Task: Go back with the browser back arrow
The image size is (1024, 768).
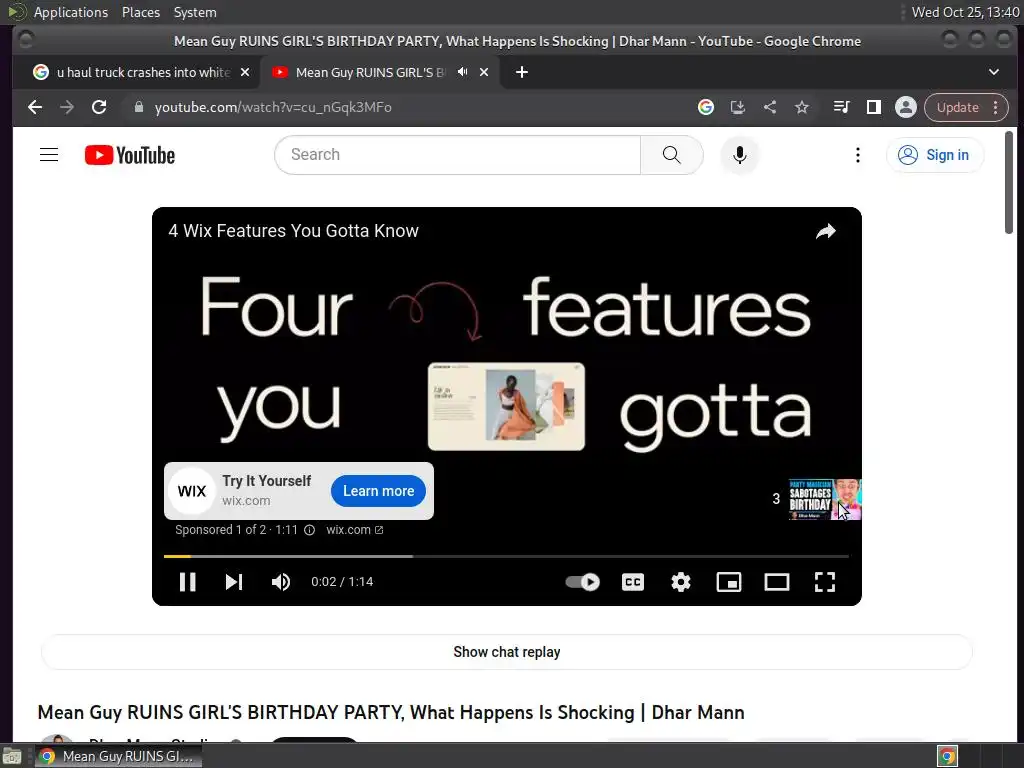Action: click(x=35, y=107)
